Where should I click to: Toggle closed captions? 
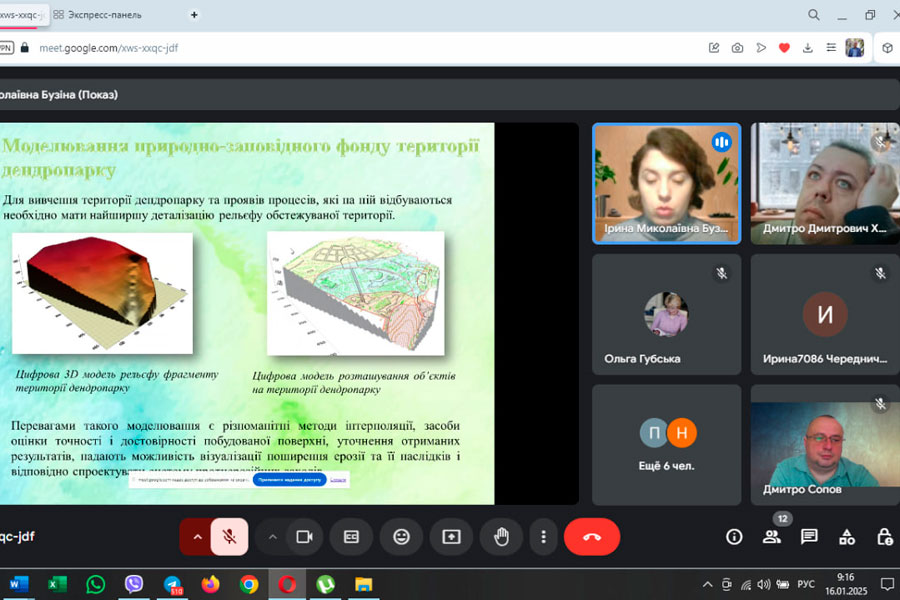[351, 537]
